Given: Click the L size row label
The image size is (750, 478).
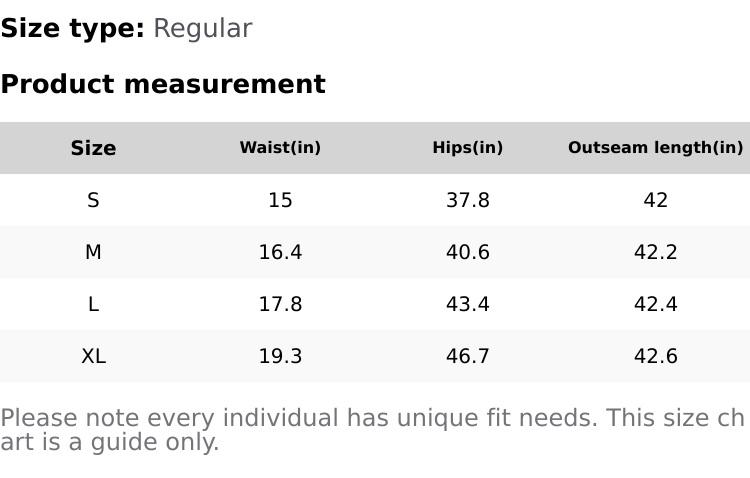Looking at the screenshot, I should coord(93,304).
